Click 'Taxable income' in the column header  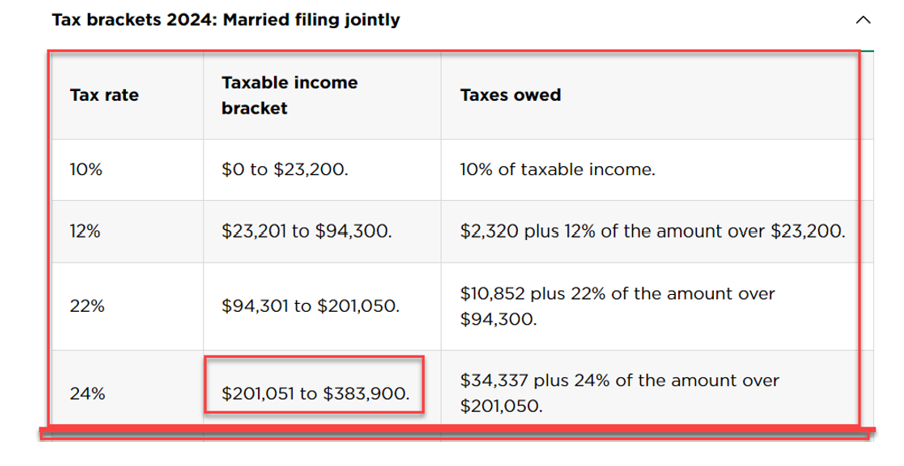tap(289, 83)
